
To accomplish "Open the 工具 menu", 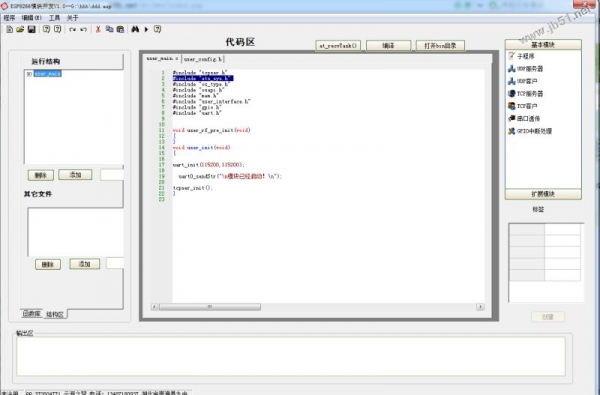I will (x=54, y=18).
